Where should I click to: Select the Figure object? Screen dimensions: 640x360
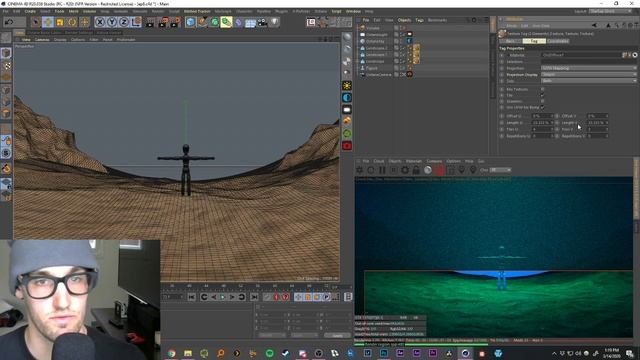371,68
